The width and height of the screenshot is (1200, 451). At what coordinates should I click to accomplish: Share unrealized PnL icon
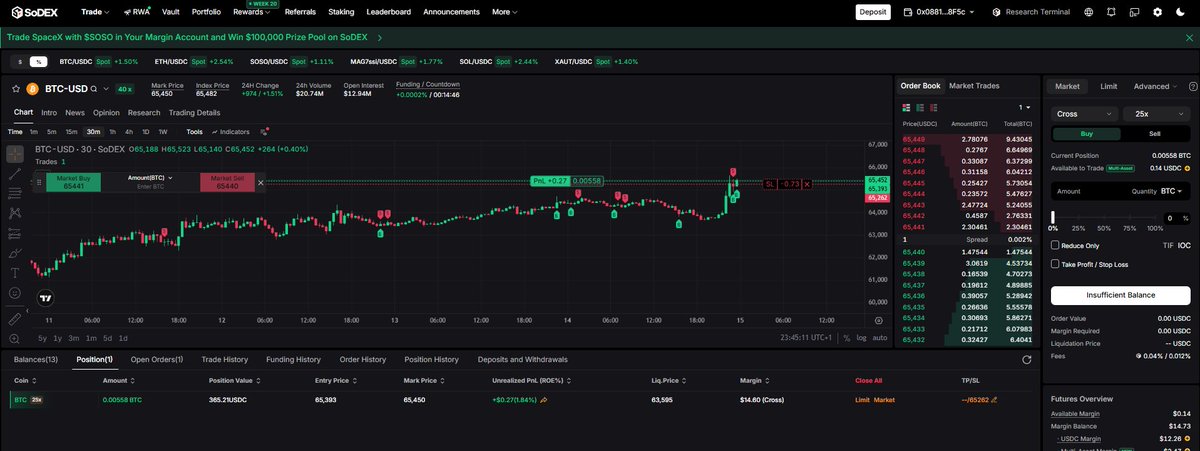pos(544,399)
